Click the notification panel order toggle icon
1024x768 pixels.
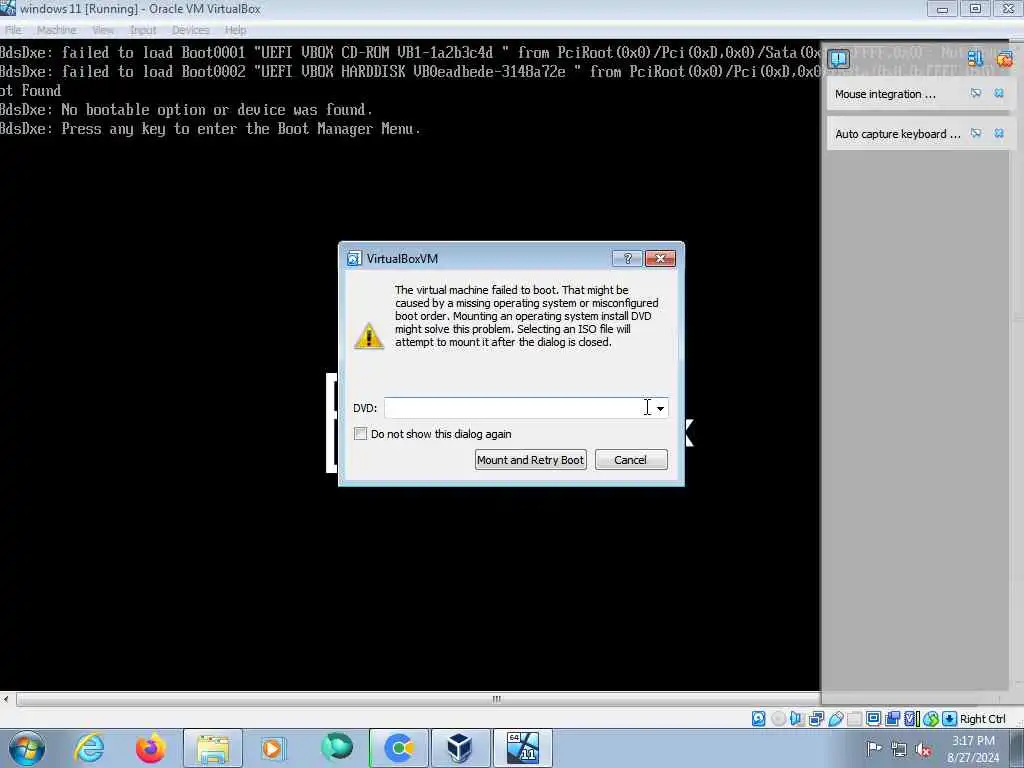(975, 59)
